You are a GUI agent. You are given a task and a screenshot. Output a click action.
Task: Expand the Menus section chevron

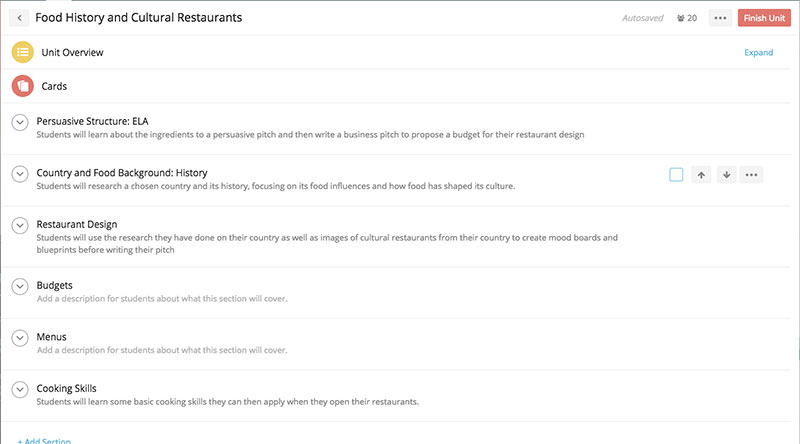(20, 338)
